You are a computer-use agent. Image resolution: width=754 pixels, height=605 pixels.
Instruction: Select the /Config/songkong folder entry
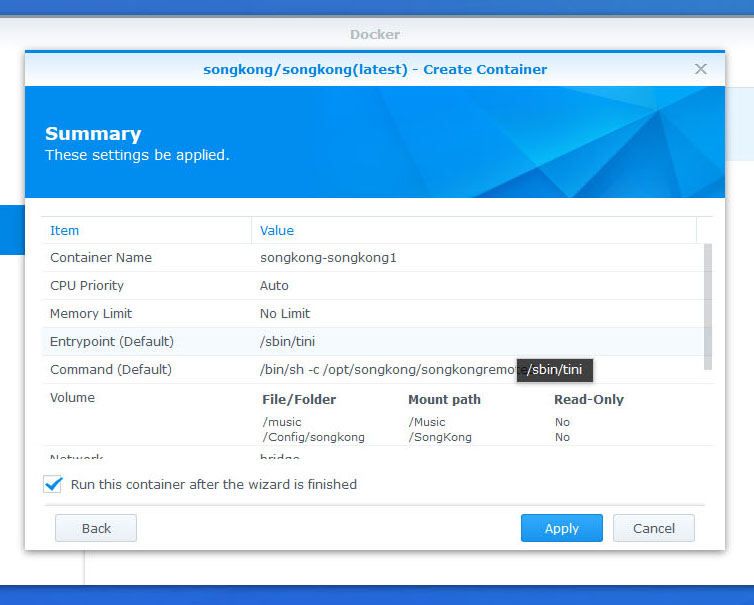[x=314, y=437]
